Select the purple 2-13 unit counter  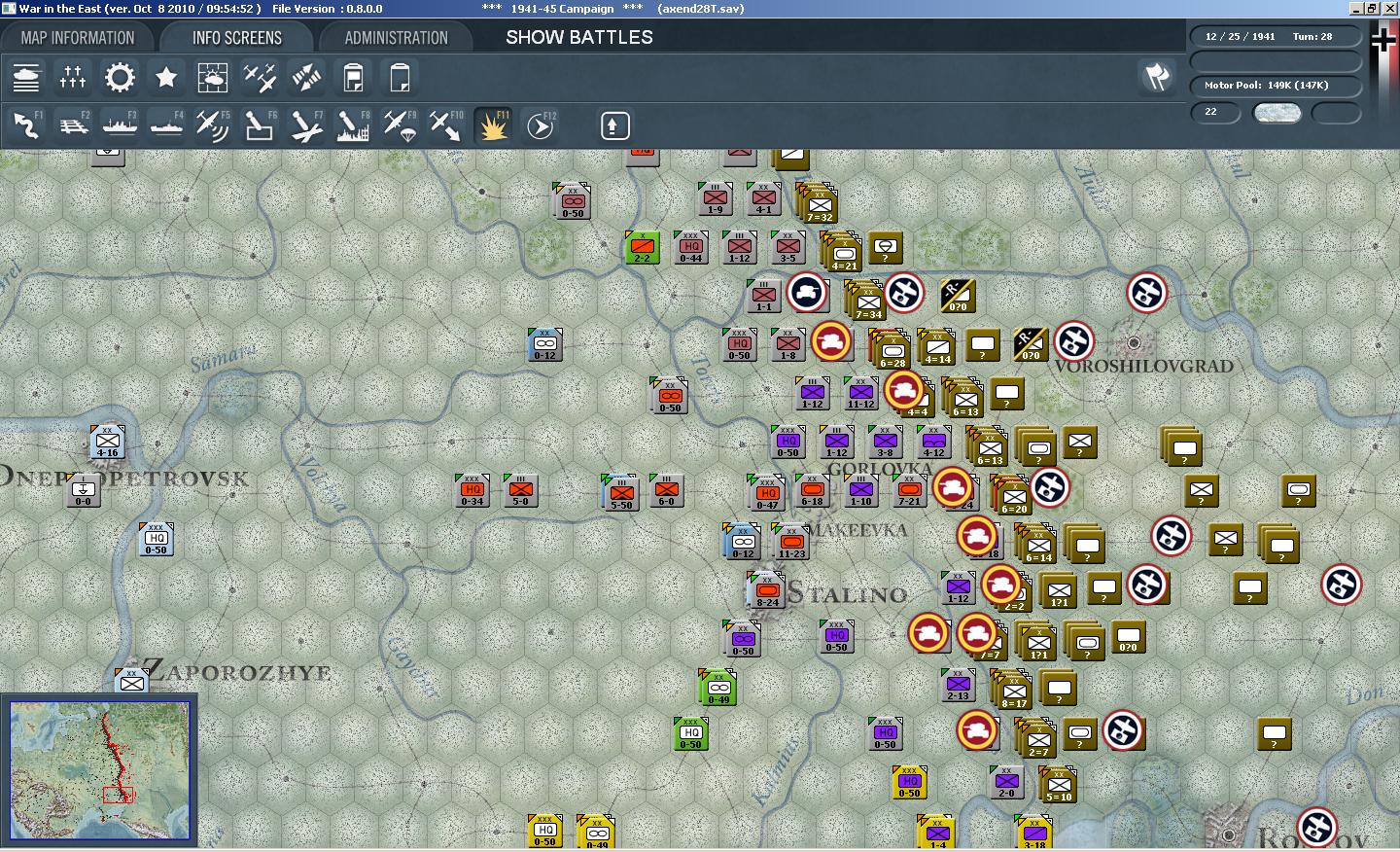click(959, 685)
